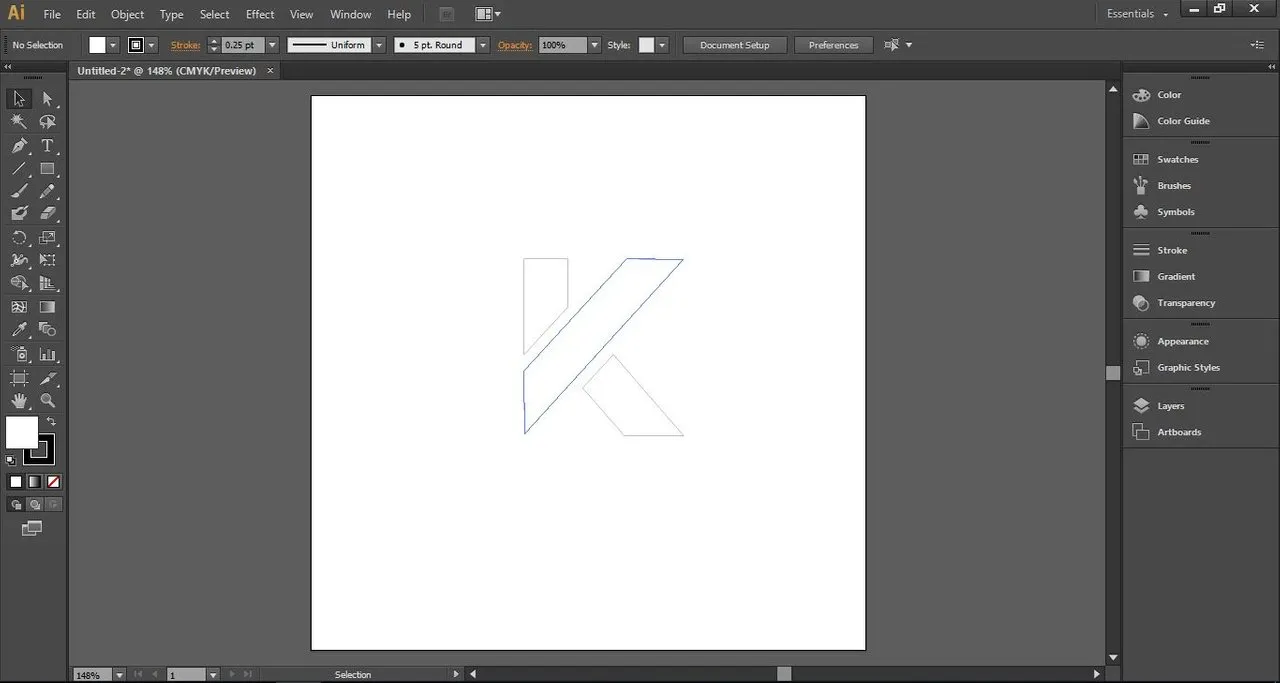
Task: Select the Paintbrush tool
Action: pyautogui.click(x=19, y=191)
